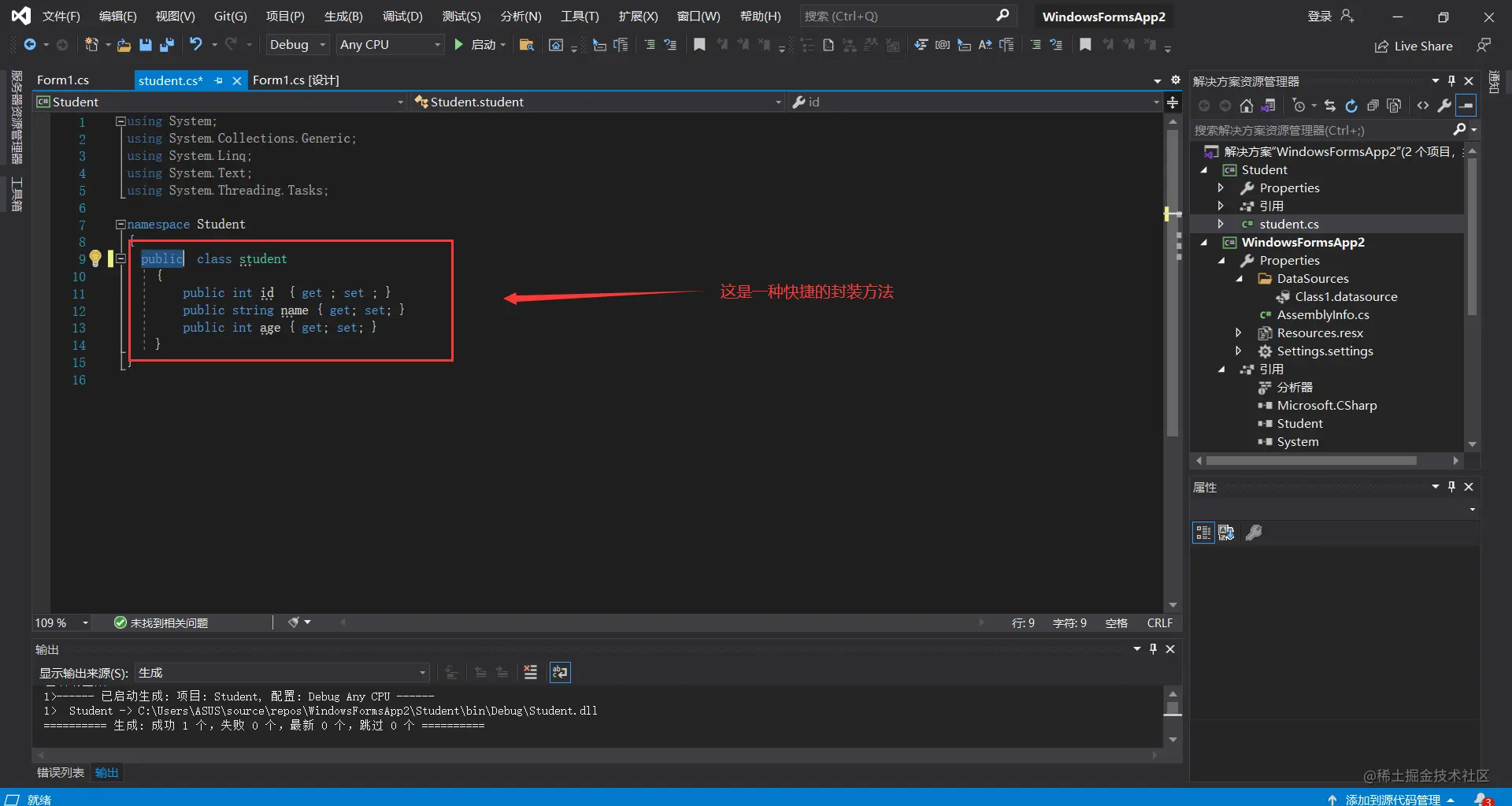The width and height of the screenshot is (1512, 806).
Task: Select AssemblyInfo.cs in Solution Explorer
Action: coord(1322,315)
